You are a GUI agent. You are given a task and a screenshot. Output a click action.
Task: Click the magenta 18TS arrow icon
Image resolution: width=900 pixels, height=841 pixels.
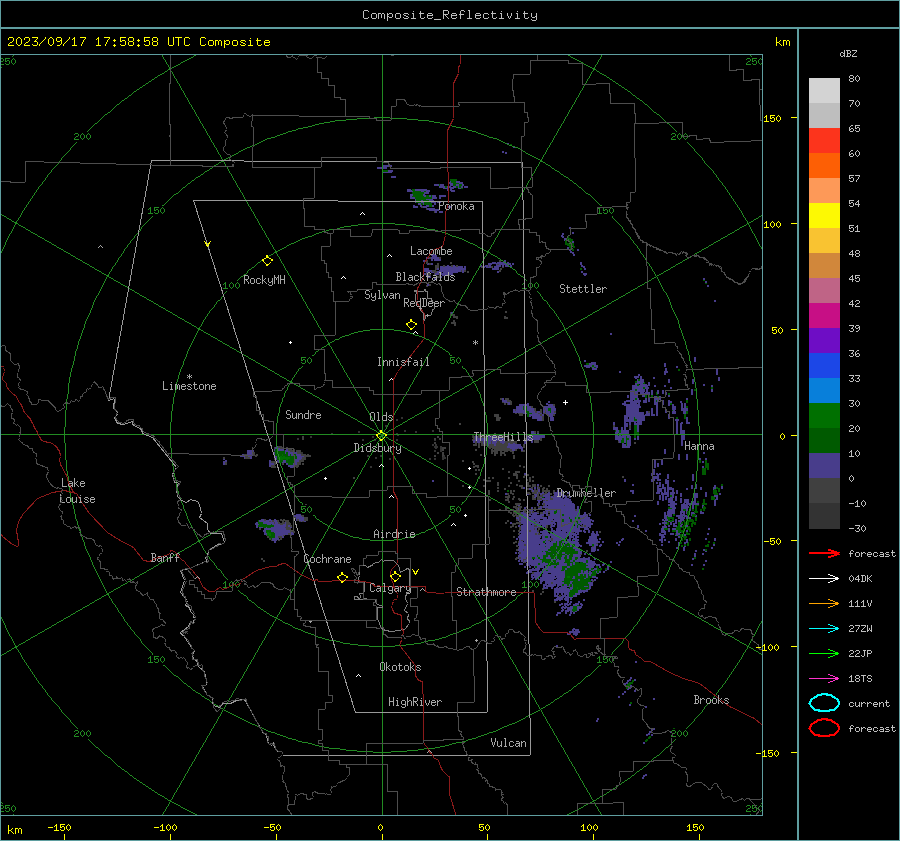pos(824,678)
